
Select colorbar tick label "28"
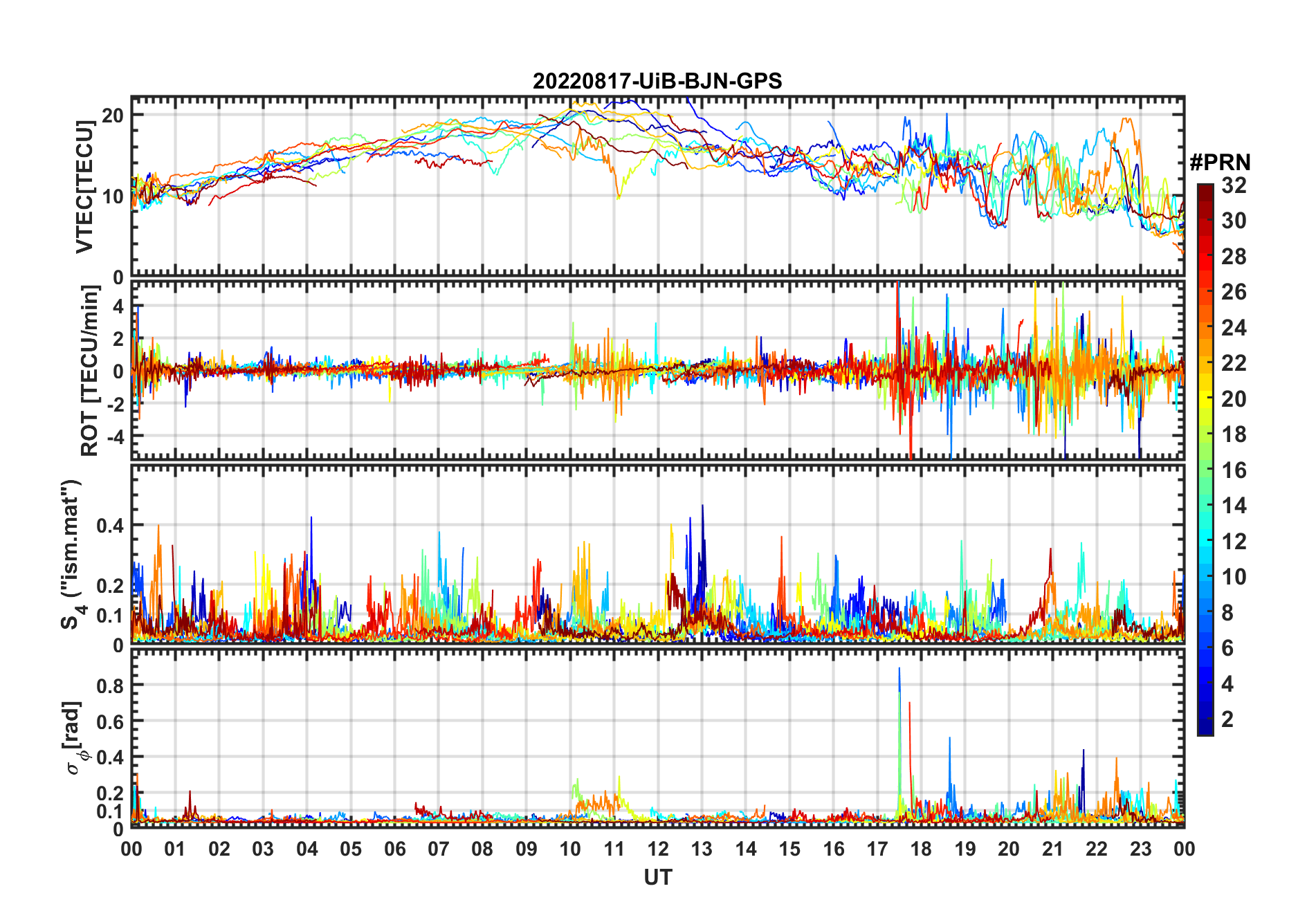click(1234, 256)
